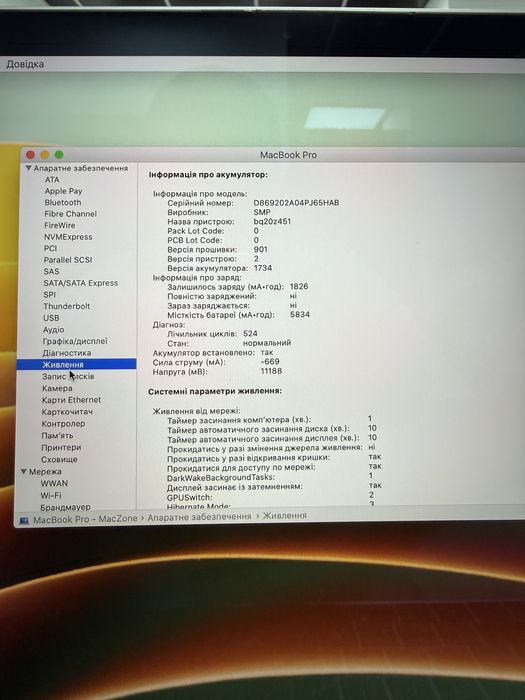
Task: Click the GPUSwitch row label
Action: click(x=190, y=497)
